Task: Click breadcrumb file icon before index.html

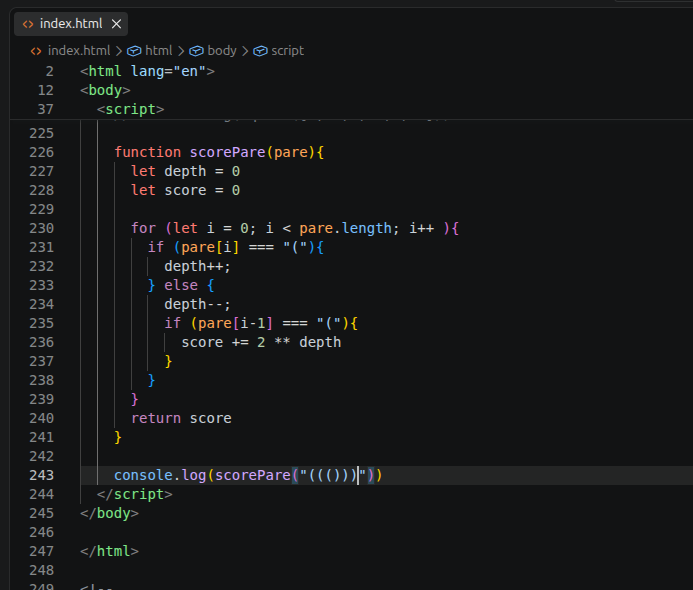Action: 36,51
